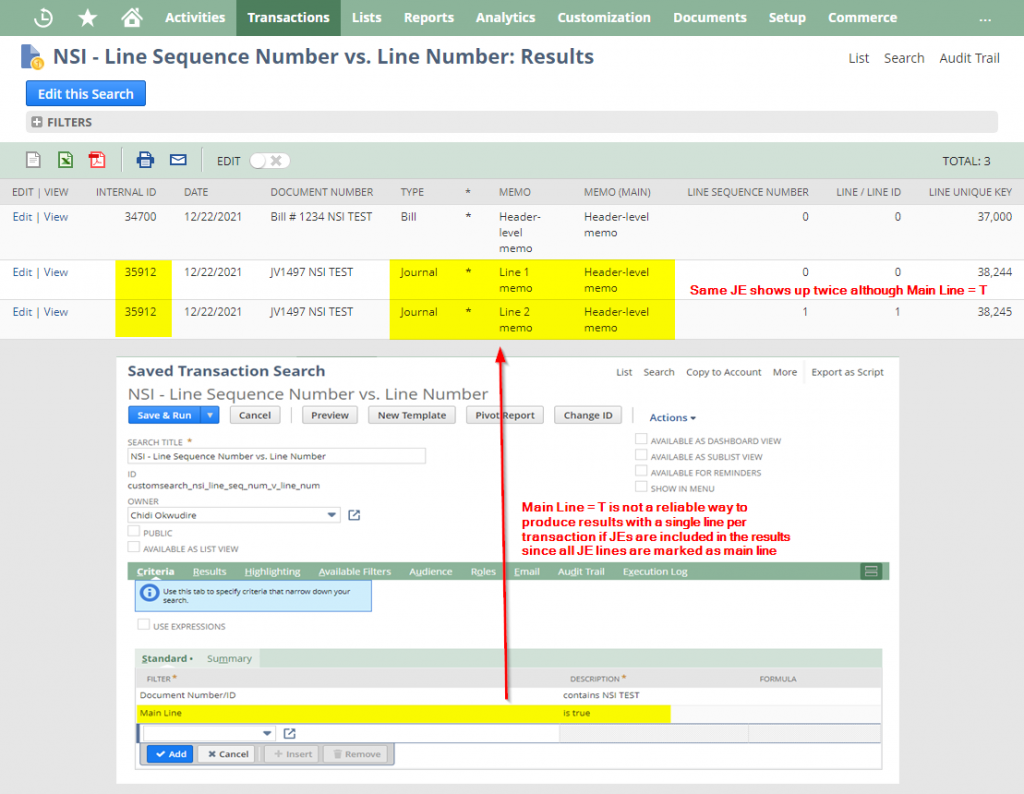This screenshot has width=1024, height=794.
Task: Export results as CSV file icon
Action: click(x=33, y=160)
